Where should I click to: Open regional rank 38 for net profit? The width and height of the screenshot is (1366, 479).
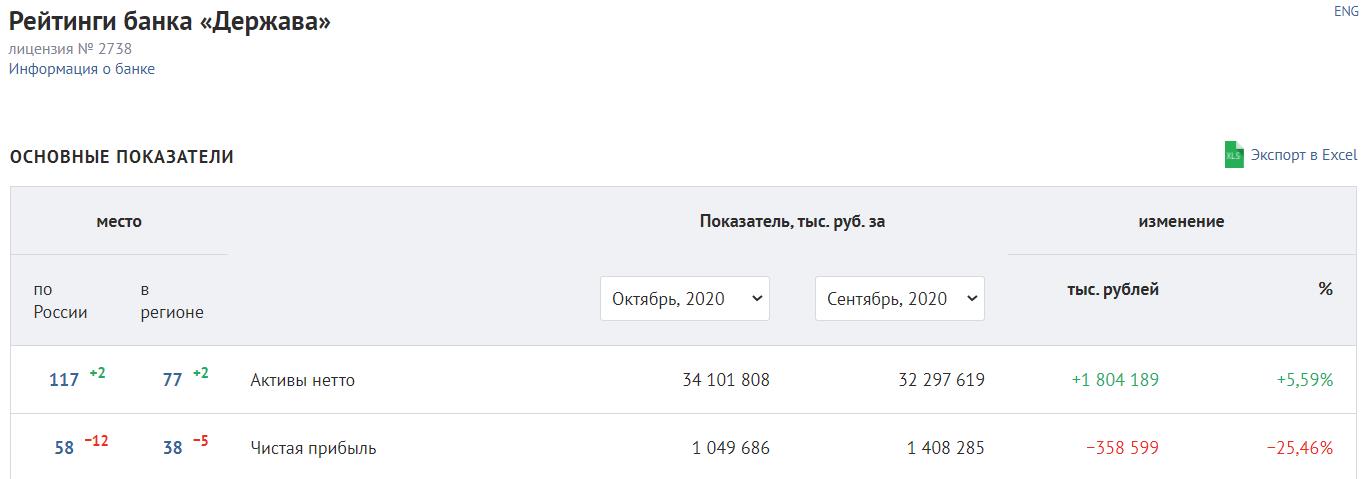coord(172,448)
